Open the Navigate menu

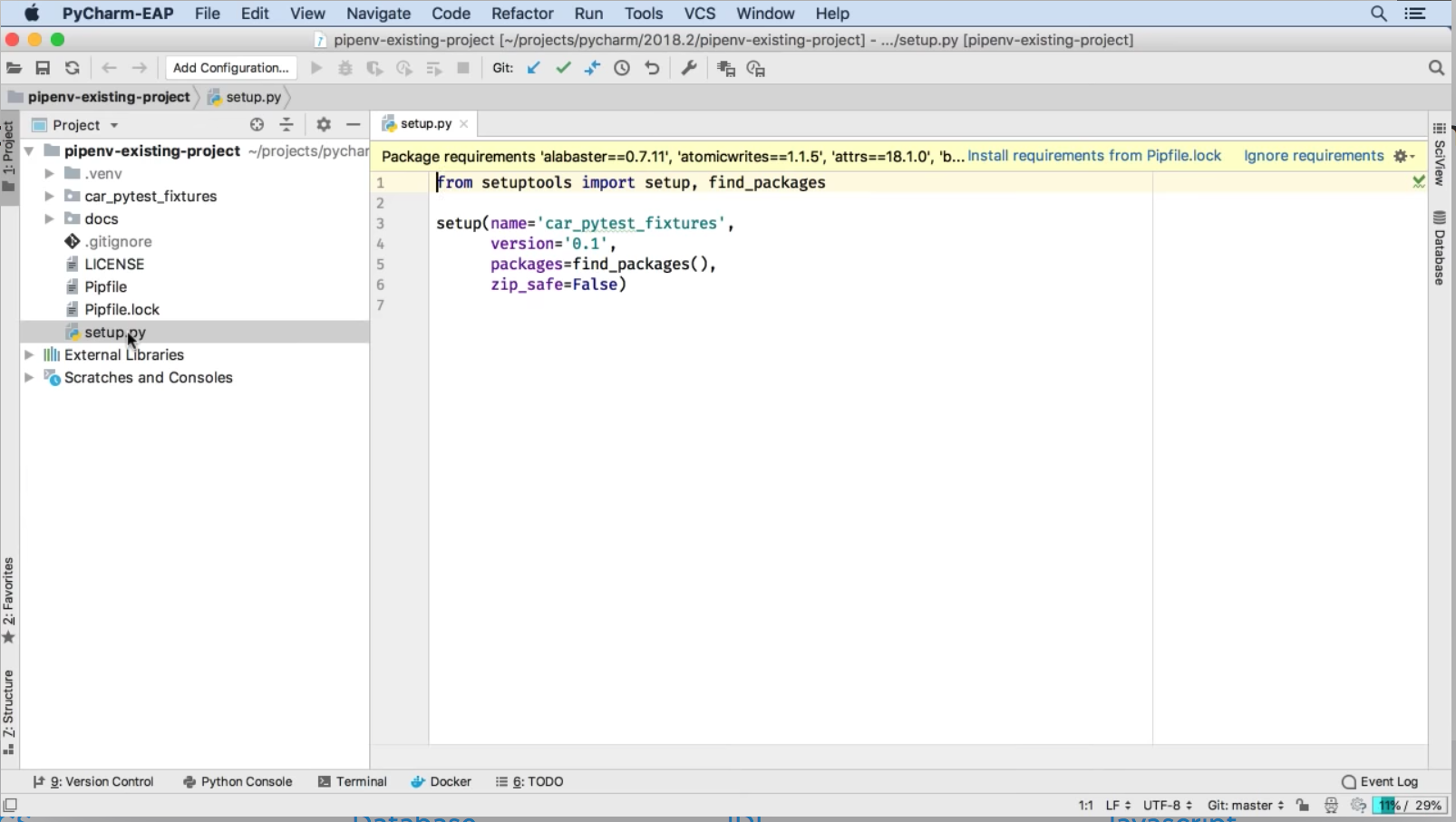point(378,14)
